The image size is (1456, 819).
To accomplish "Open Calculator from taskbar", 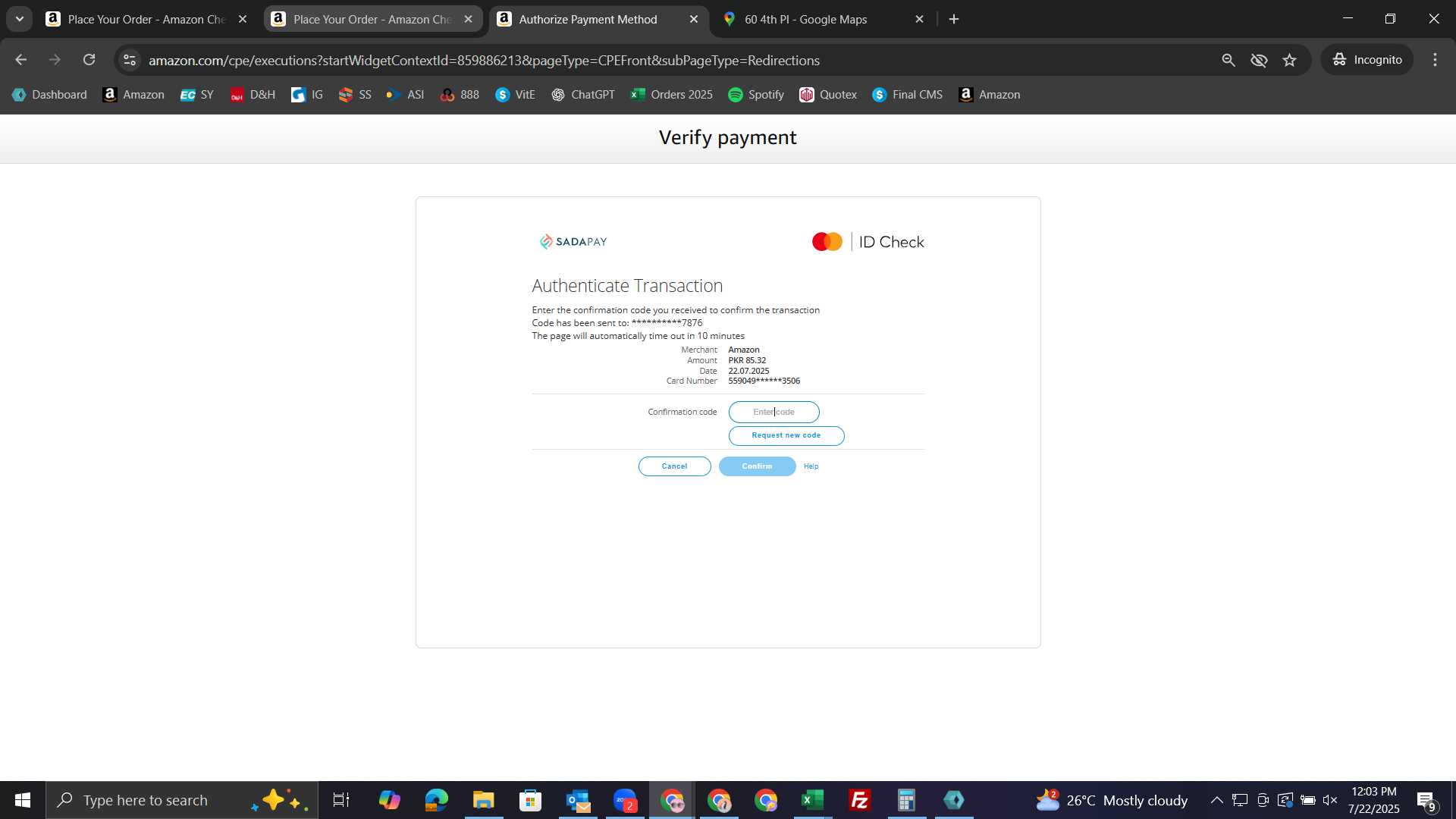I will coord(906,800).
